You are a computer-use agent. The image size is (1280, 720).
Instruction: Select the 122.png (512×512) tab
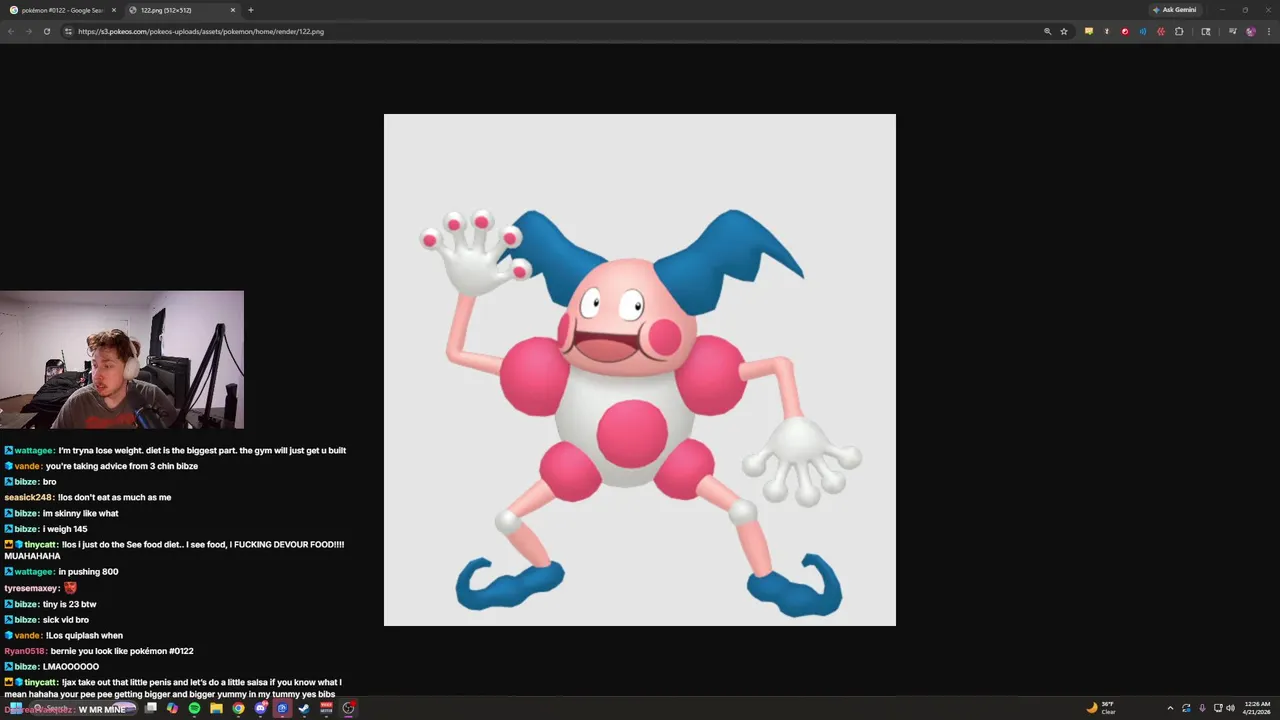click(180, 10)
